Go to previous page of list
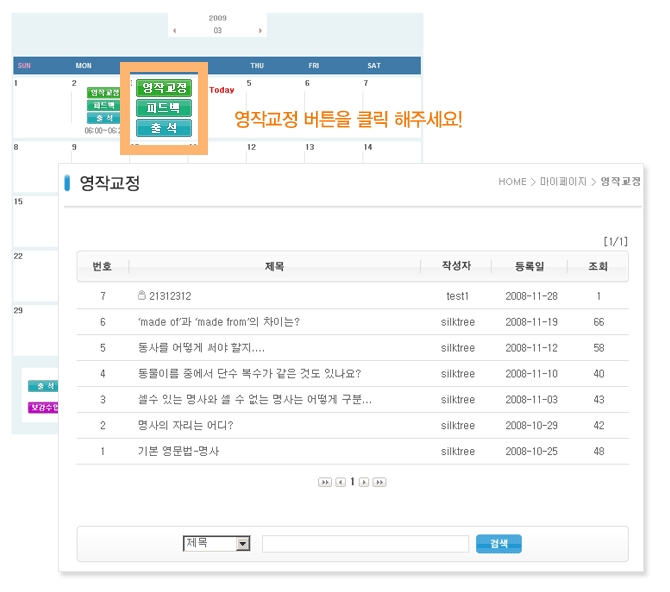The height and width of the screenshot is (592, 670). [340, 482]
